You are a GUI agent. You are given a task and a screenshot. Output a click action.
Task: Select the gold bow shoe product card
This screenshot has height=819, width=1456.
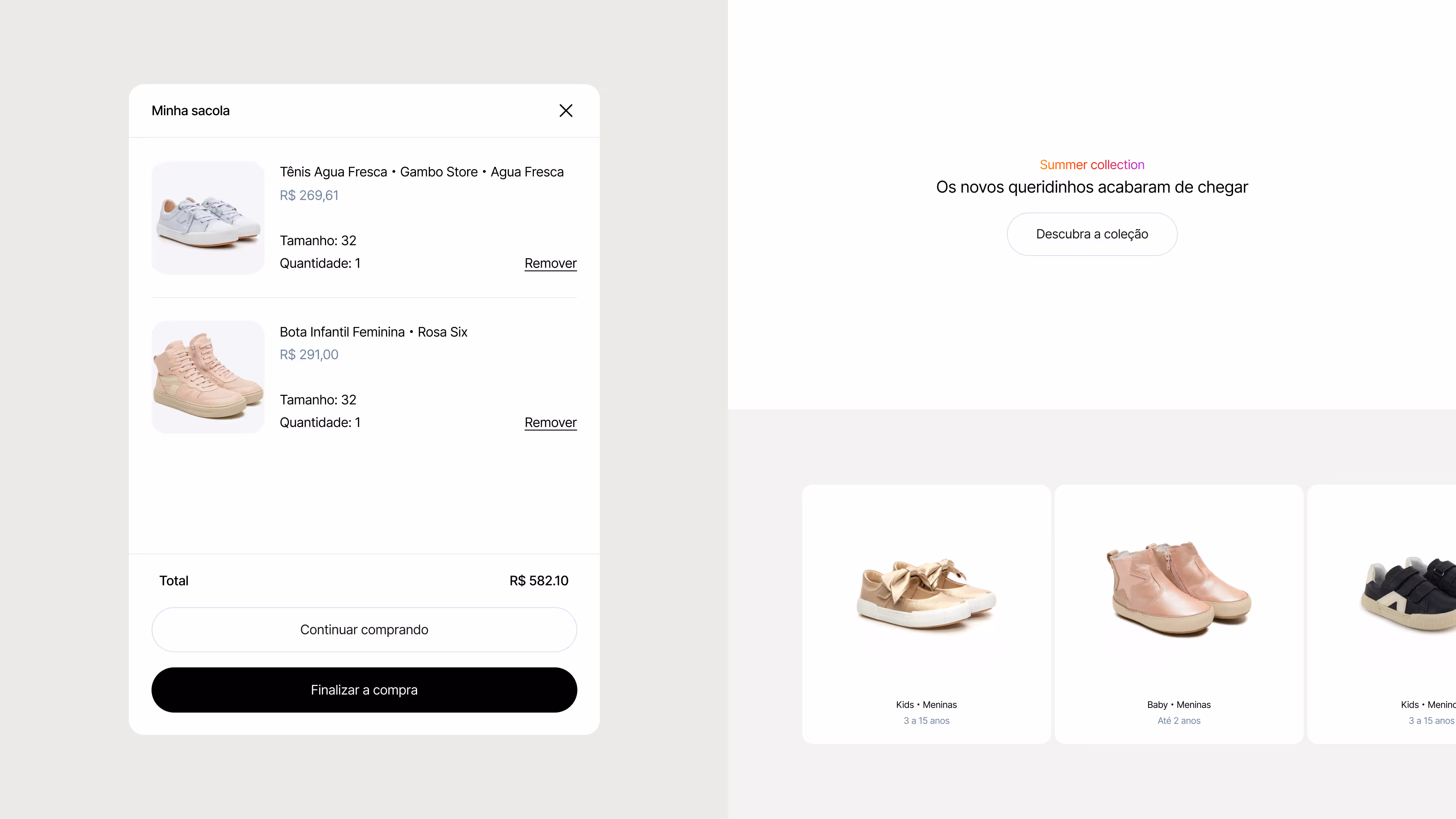[x=926, y=614]
